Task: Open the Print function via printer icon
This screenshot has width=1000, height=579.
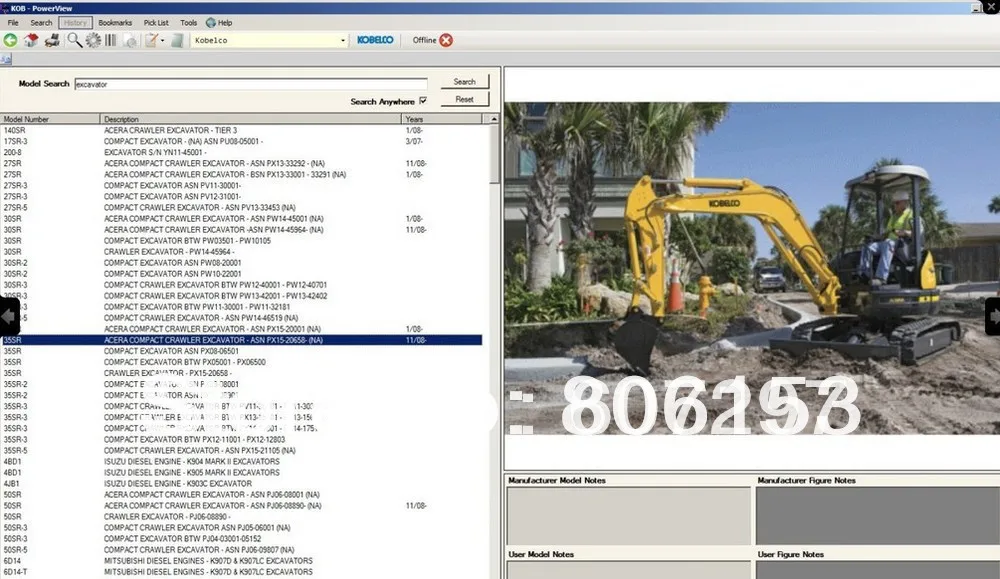Action: 50,40
